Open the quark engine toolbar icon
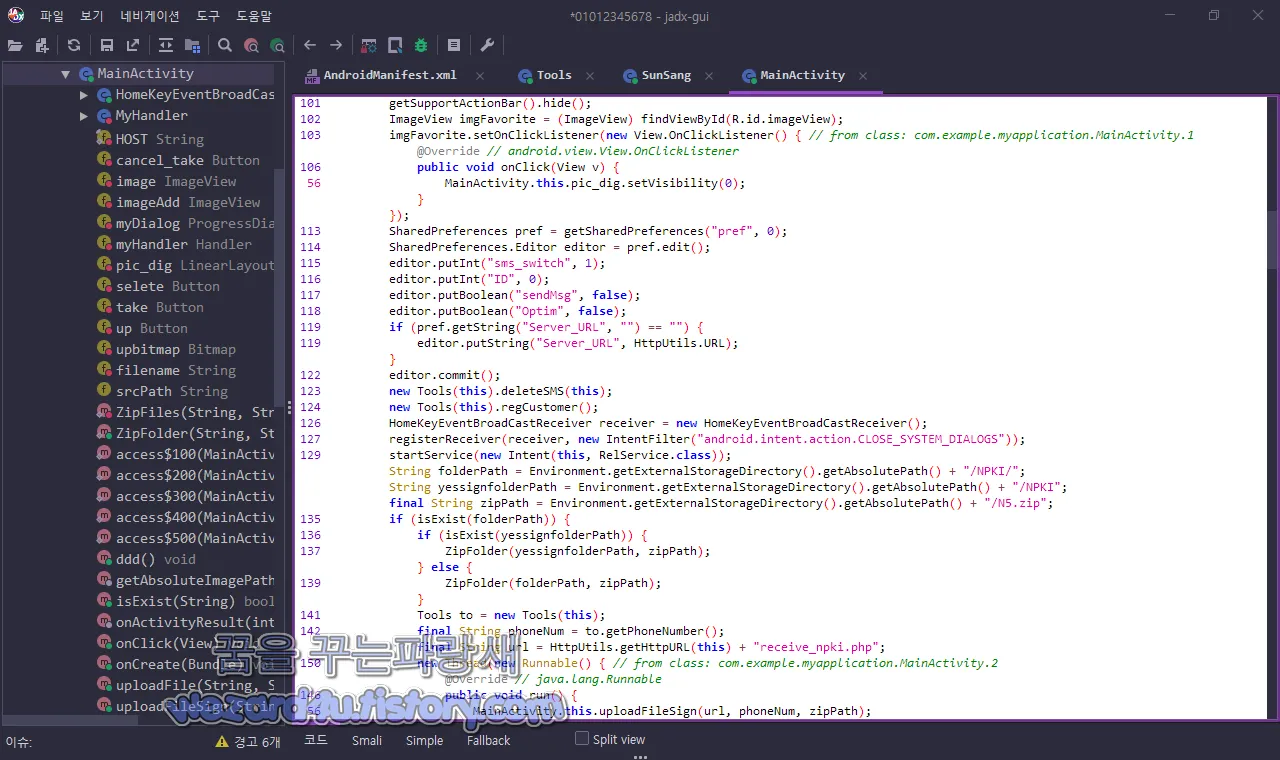 tap(395, 45)
